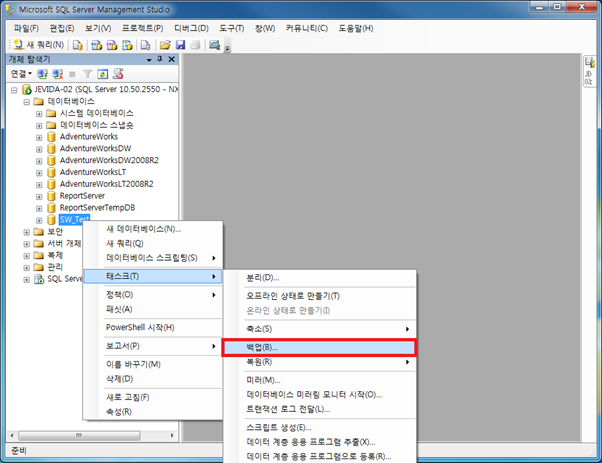Click the Analysis Services XMLA Query icon

point(127,45)
